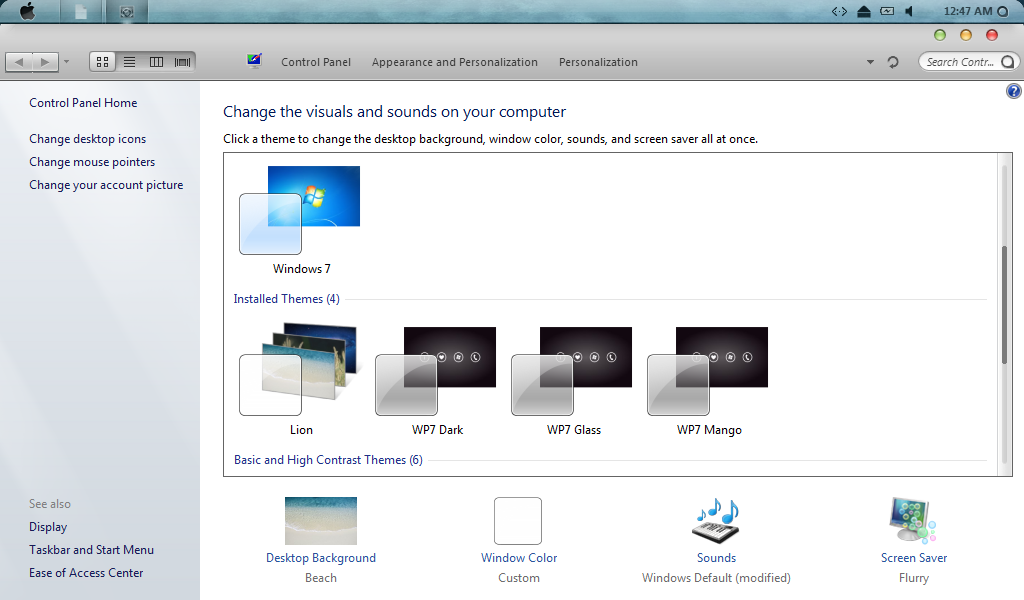Open the Apple logo menu
Viewport: 1024px width, 600px height.
tap(27, 11)
